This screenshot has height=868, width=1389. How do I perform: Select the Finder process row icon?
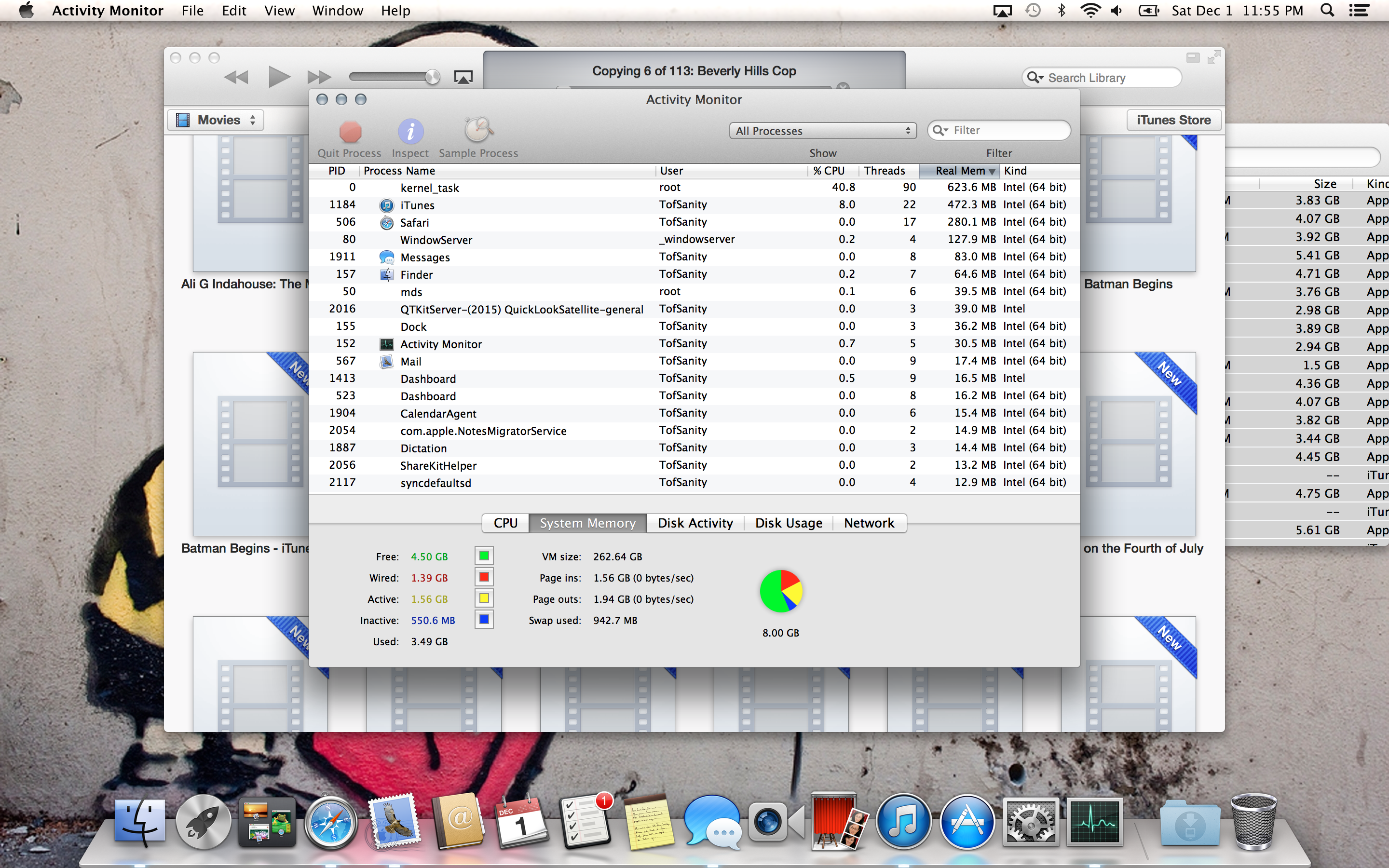pyautogui.click(x=387, y=274)
